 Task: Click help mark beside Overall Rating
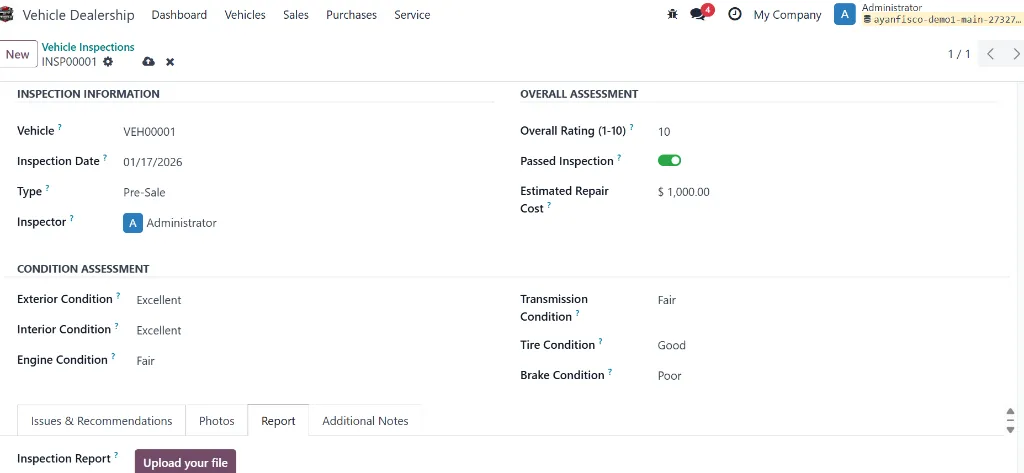(x=631, y=127)
